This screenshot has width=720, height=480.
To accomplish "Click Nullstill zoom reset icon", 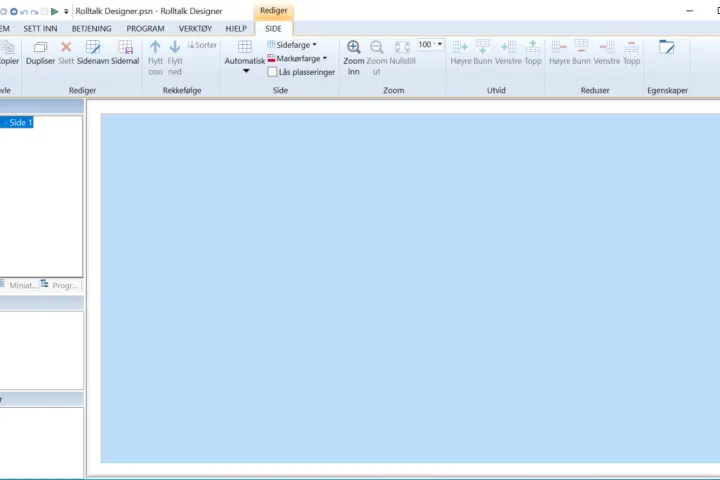I will coord(402,48).
